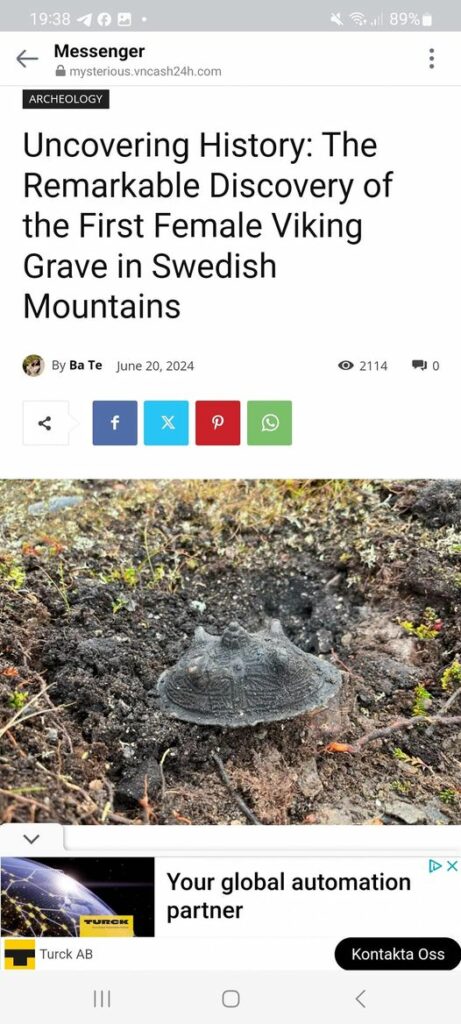
Task: Open the ARCHEOLOGY category tag
Action: pos(66,99)
